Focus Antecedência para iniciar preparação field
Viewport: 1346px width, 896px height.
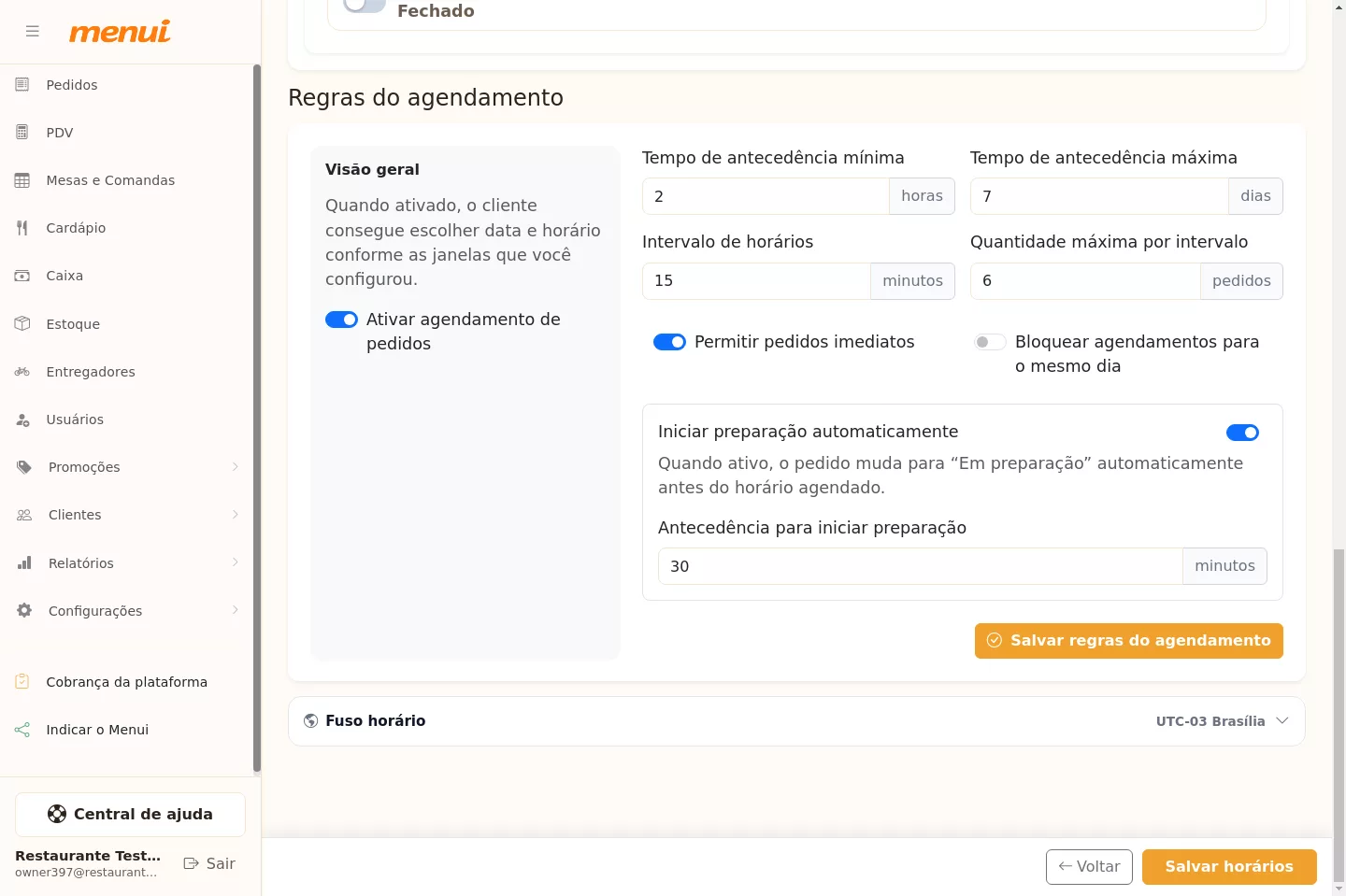point(921,566)
